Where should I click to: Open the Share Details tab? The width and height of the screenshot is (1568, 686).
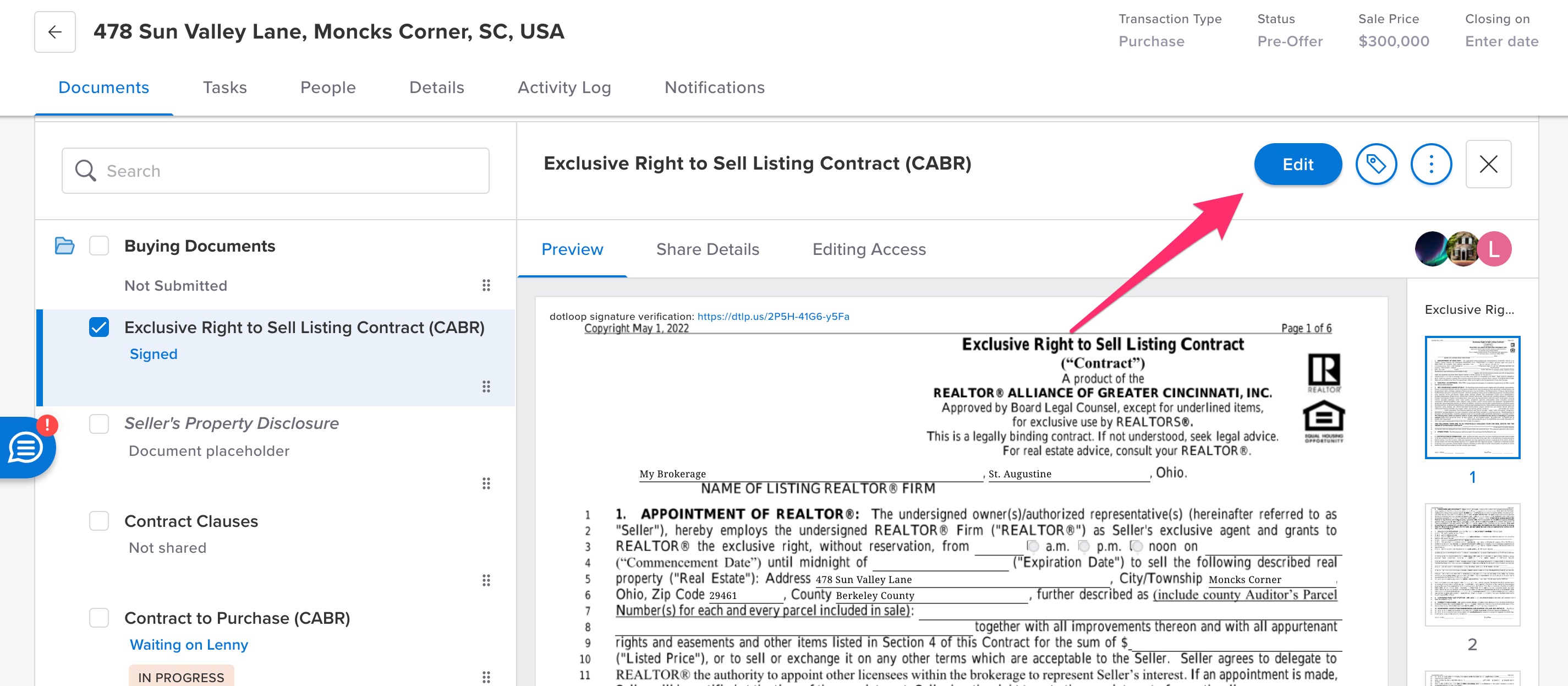(x=708, y=249)
